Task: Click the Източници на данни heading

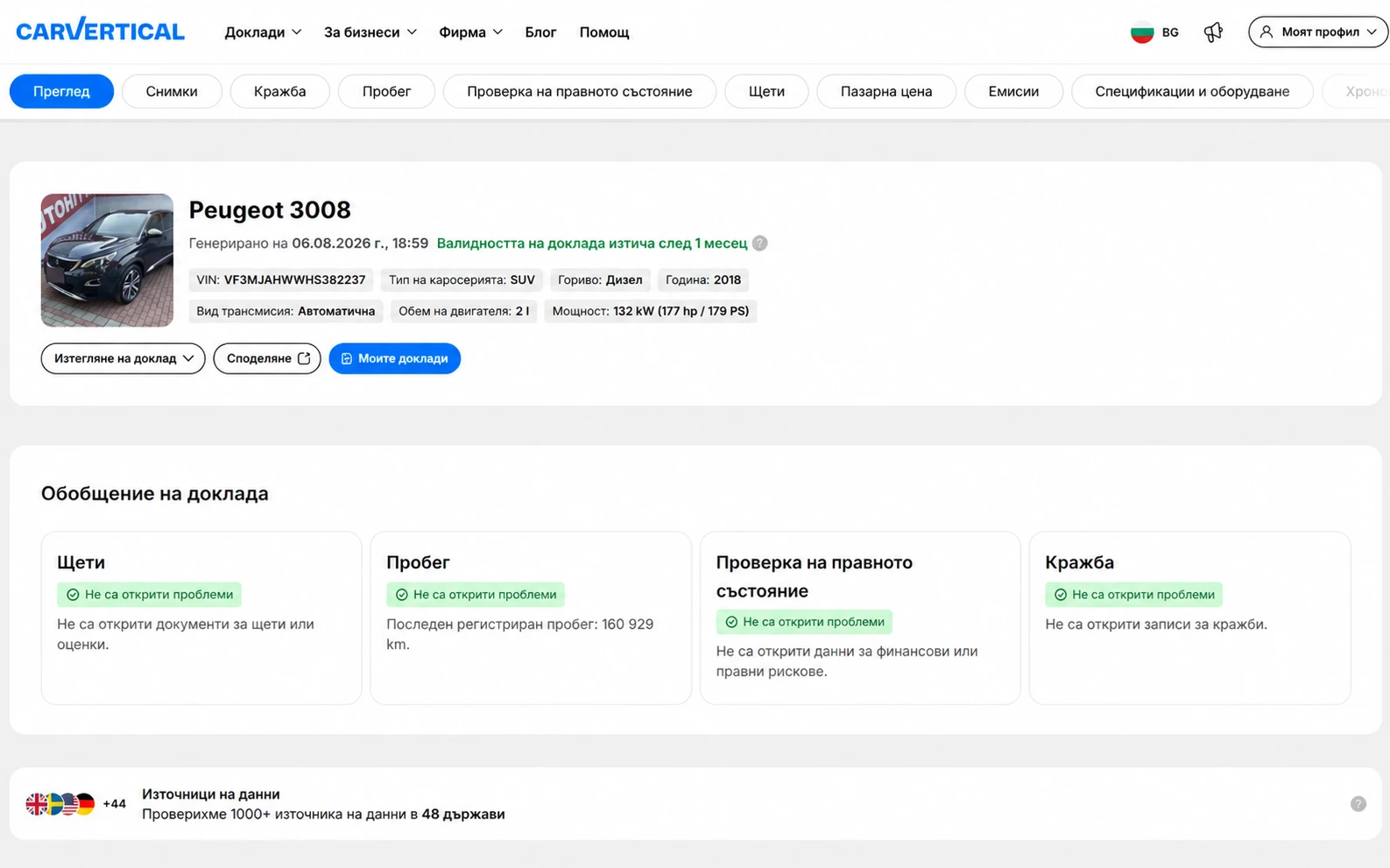Action: [211, 794]
